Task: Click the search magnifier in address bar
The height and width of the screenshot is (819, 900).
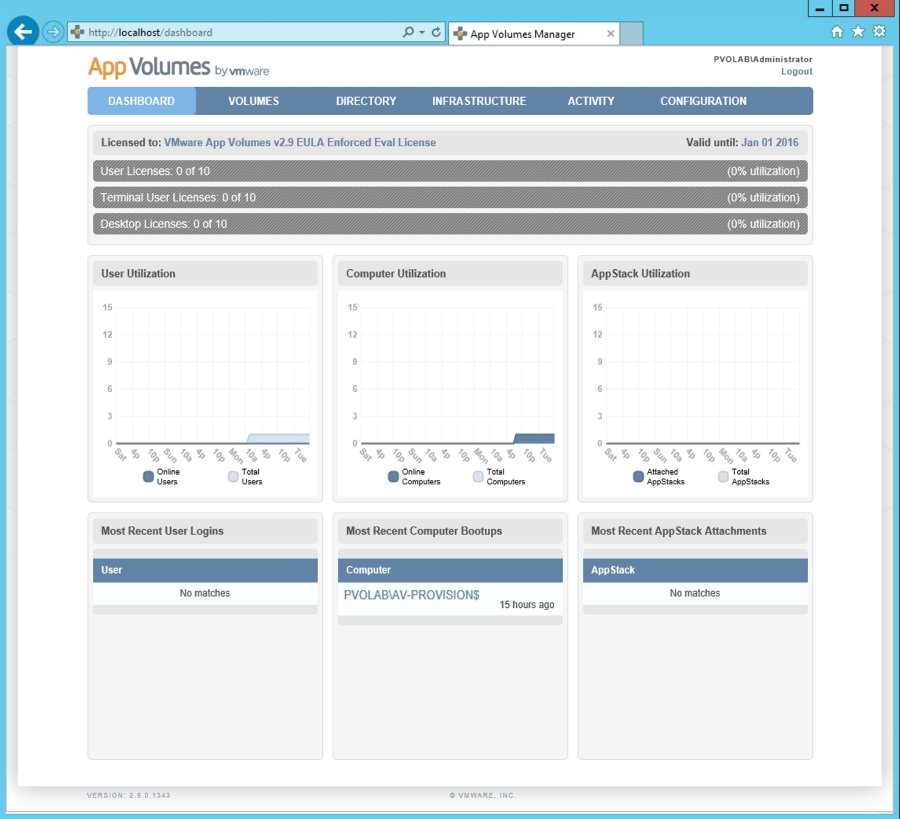Action: (x=408, y=32)
